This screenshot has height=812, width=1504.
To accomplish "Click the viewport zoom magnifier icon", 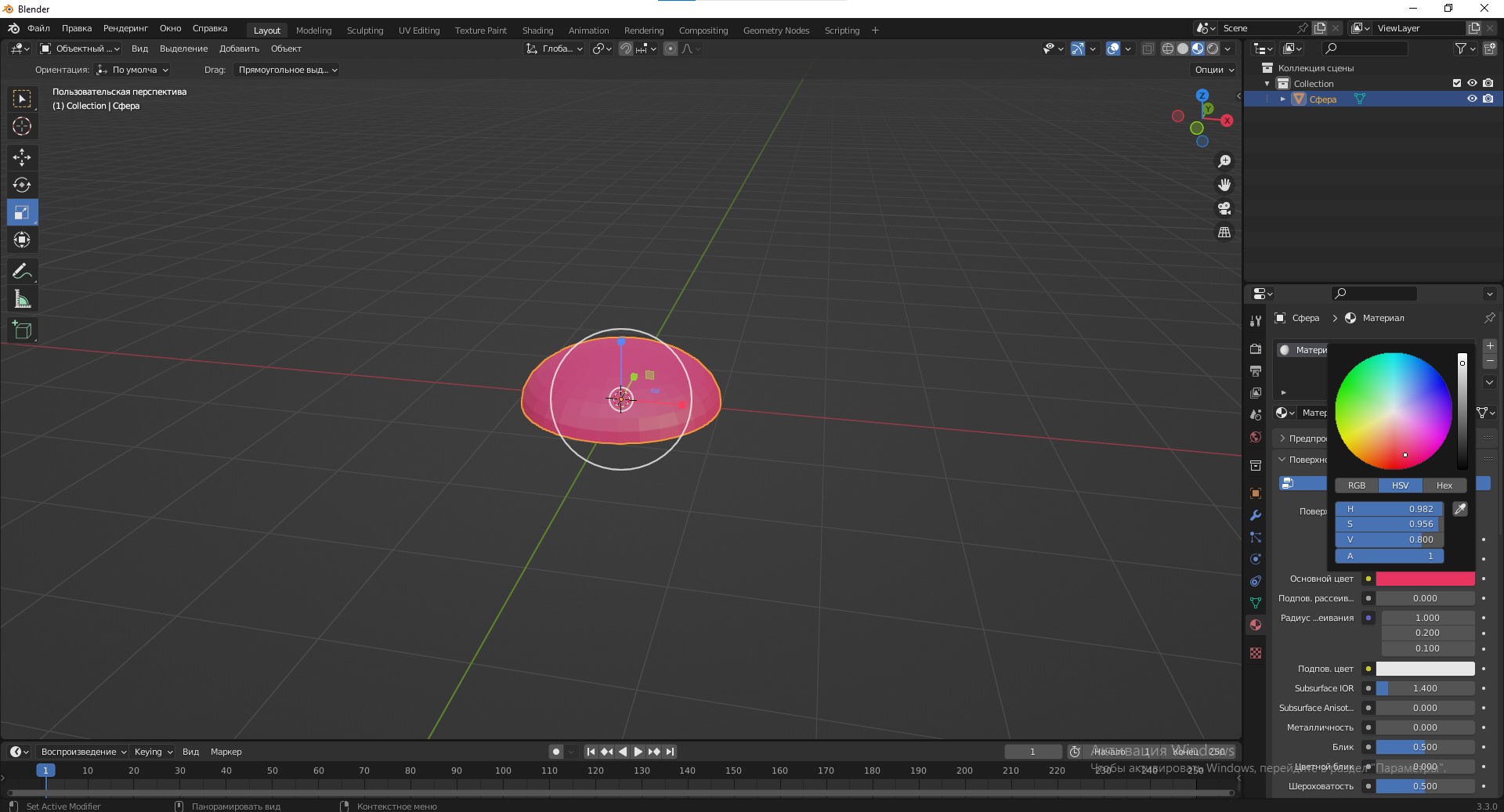I will coord(1224,161).
